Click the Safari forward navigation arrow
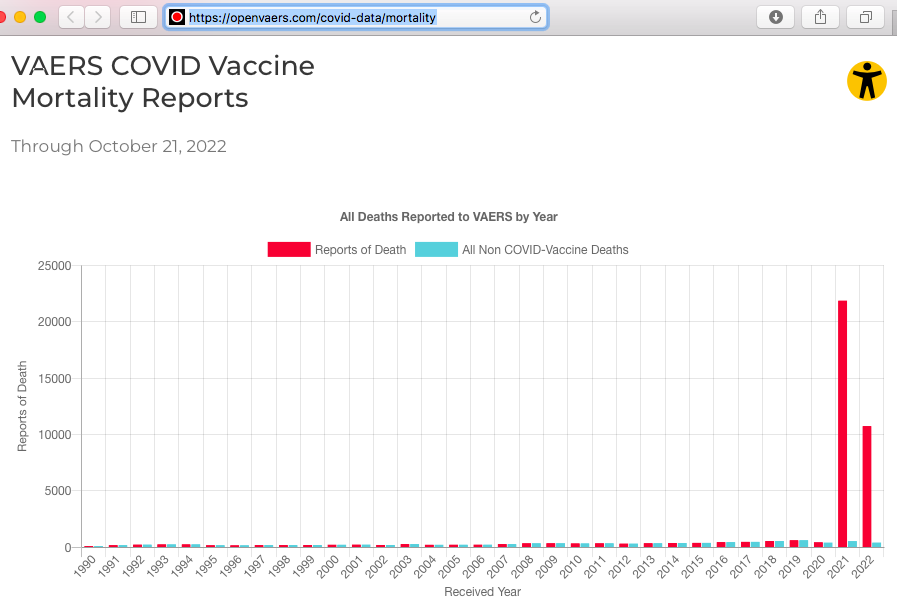Viewport: 897px width, 604px height. [98, 17]
